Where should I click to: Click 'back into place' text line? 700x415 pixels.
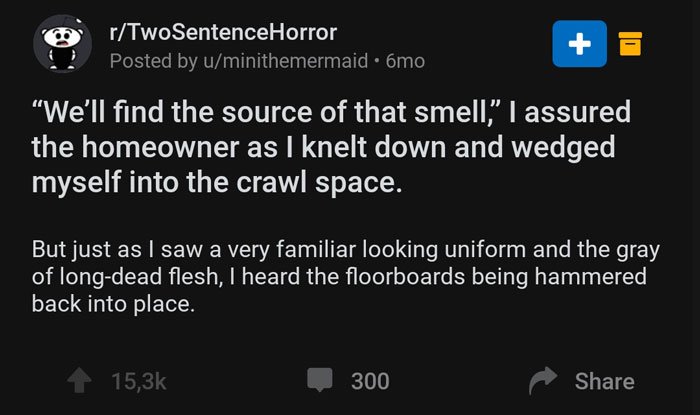[113, 304]
